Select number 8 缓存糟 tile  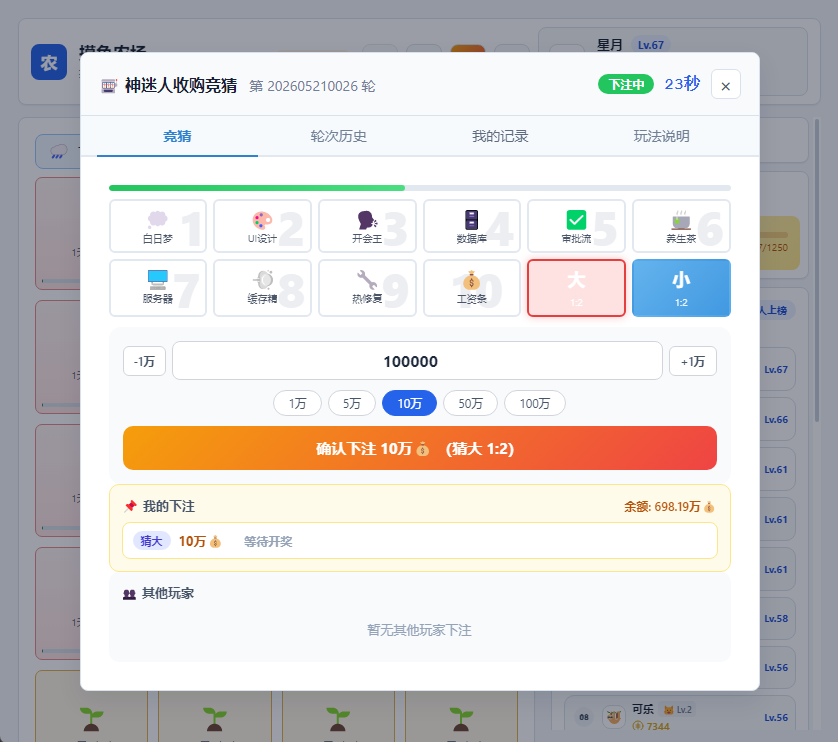point(262,288)
